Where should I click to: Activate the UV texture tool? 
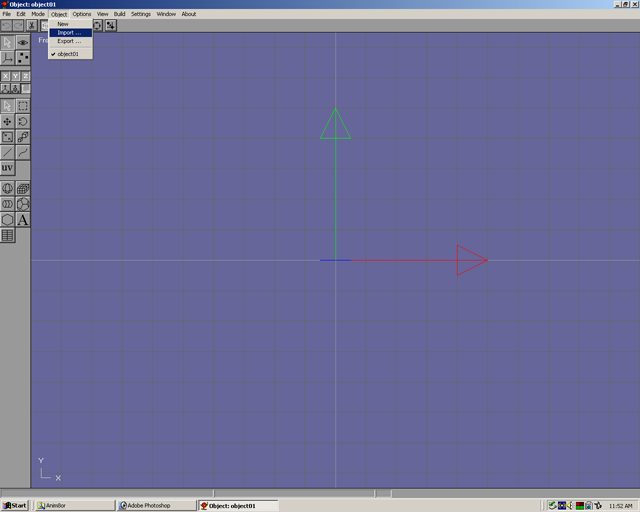click(7, 168)
